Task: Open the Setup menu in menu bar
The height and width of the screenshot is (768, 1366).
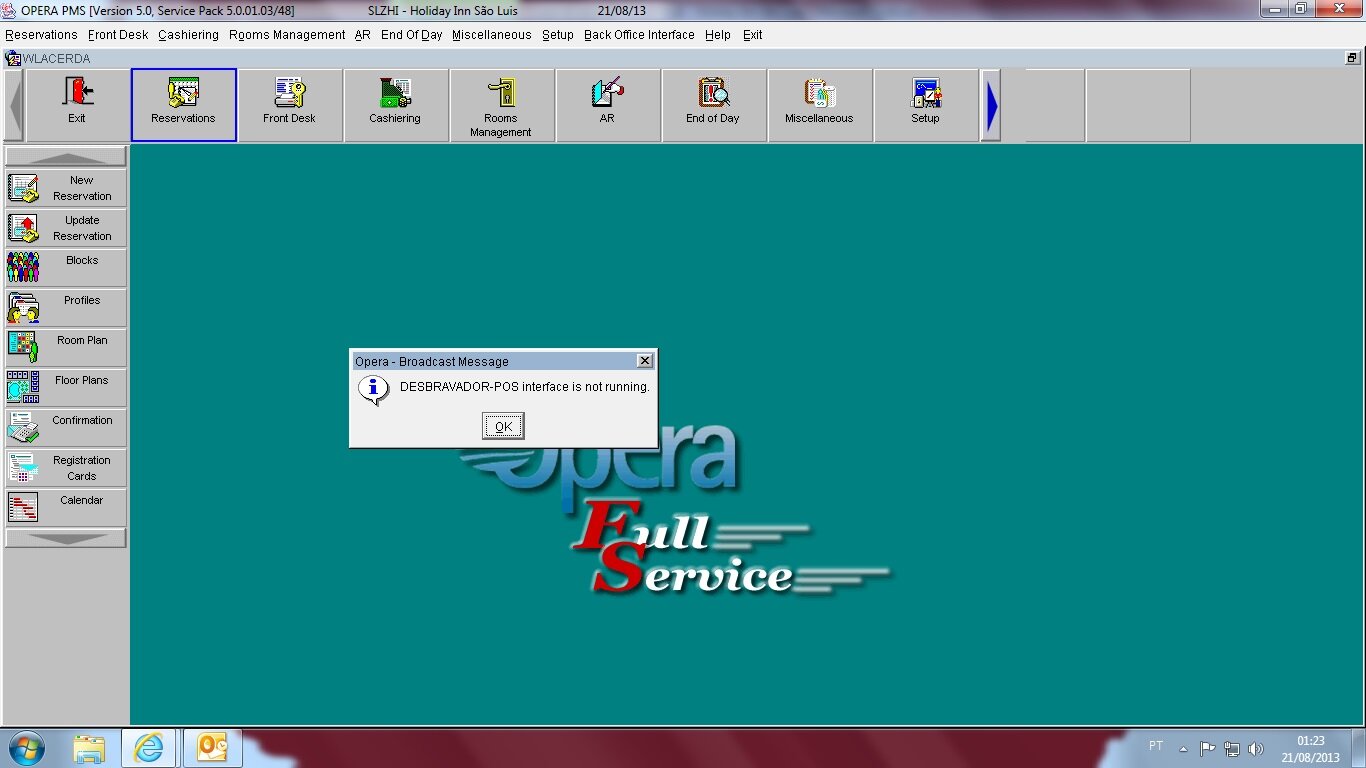Action: (558, 35)
